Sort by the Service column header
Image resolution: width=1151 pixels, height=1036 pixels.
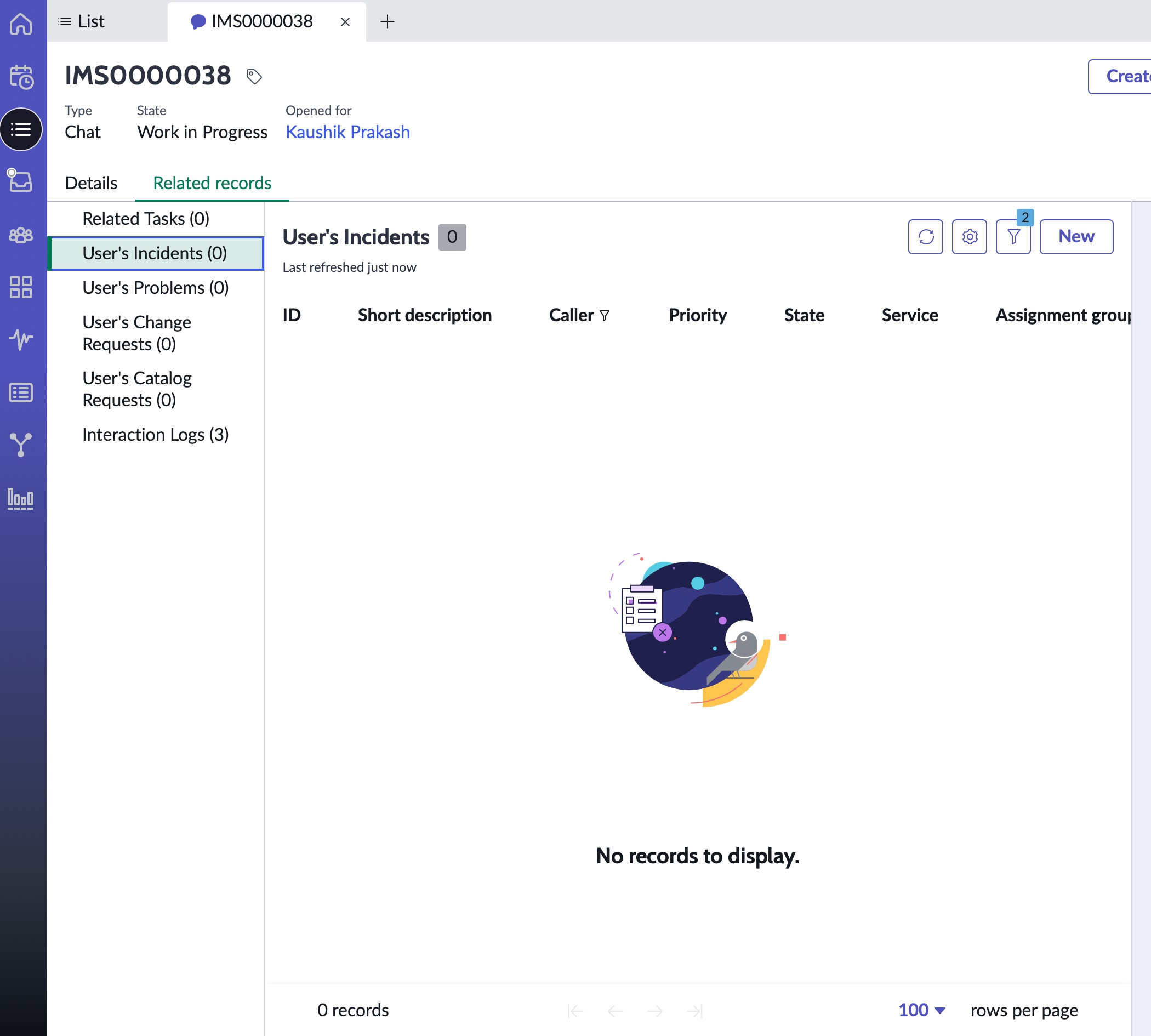910,315
